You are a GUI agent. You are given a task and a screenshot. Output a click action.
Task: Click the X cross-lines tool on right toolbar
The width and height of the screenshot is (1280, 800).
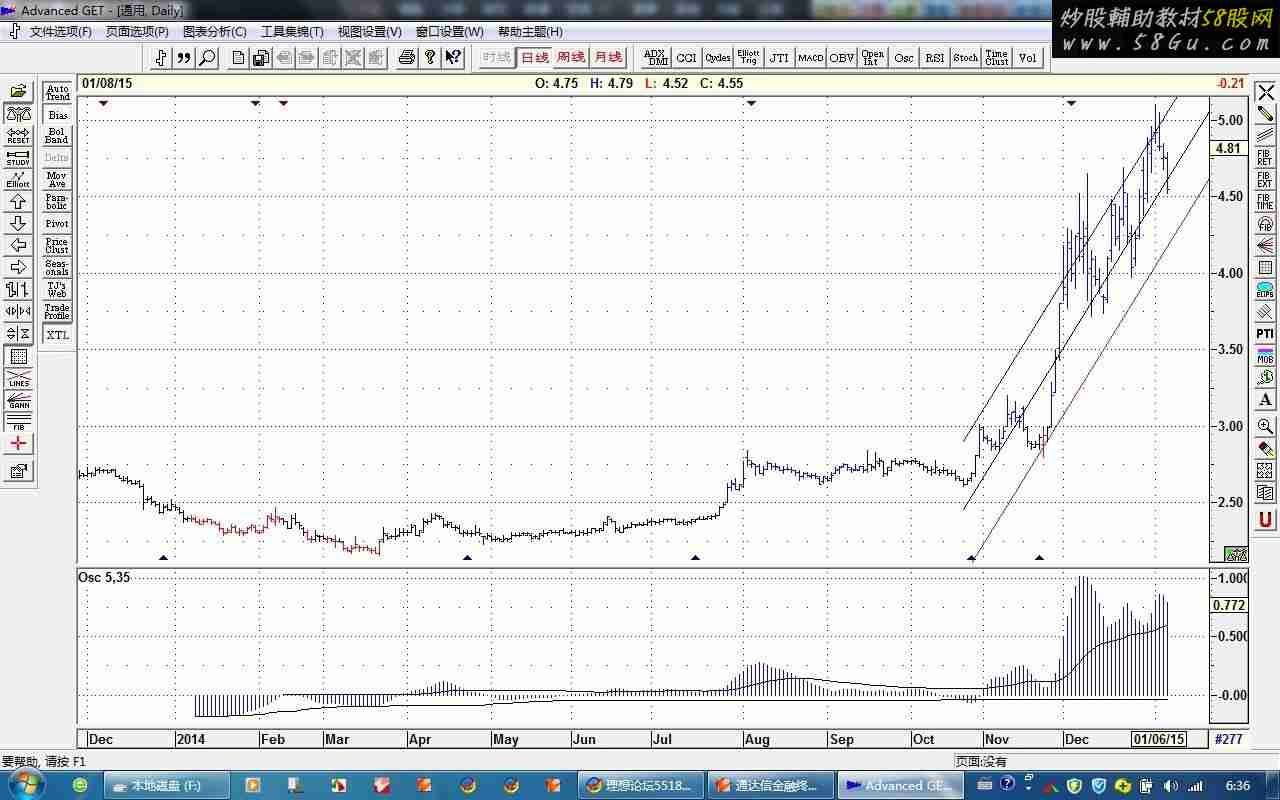click(x=1265, y=92)
